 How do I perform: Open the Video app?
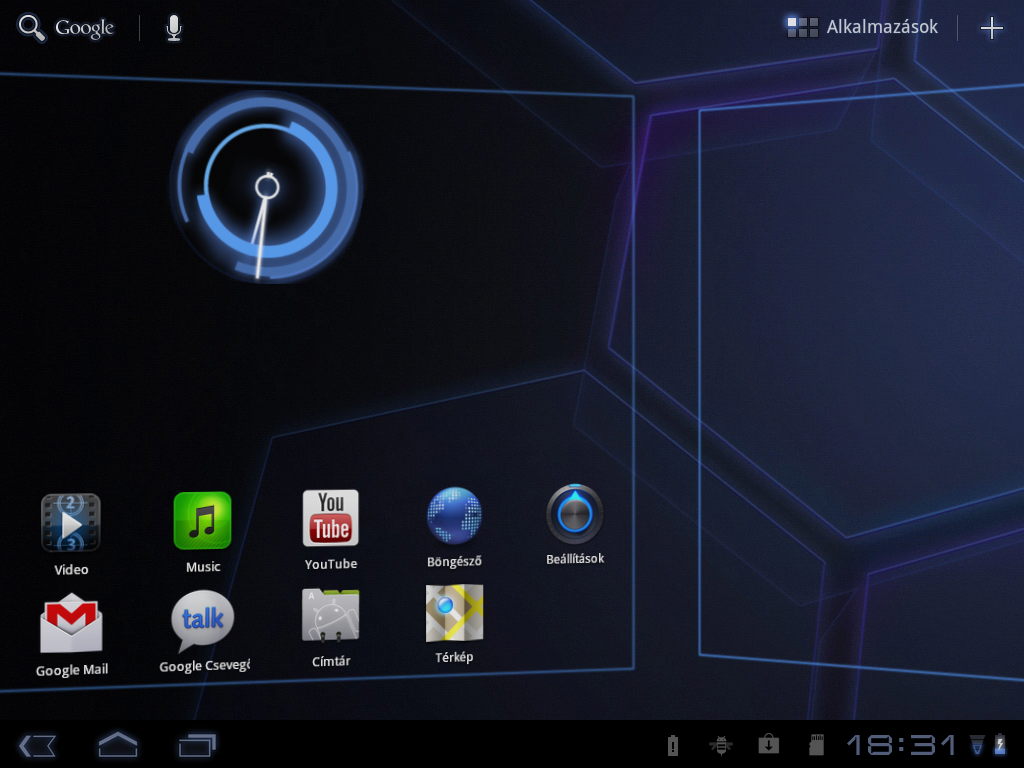[x=71, y=535]
